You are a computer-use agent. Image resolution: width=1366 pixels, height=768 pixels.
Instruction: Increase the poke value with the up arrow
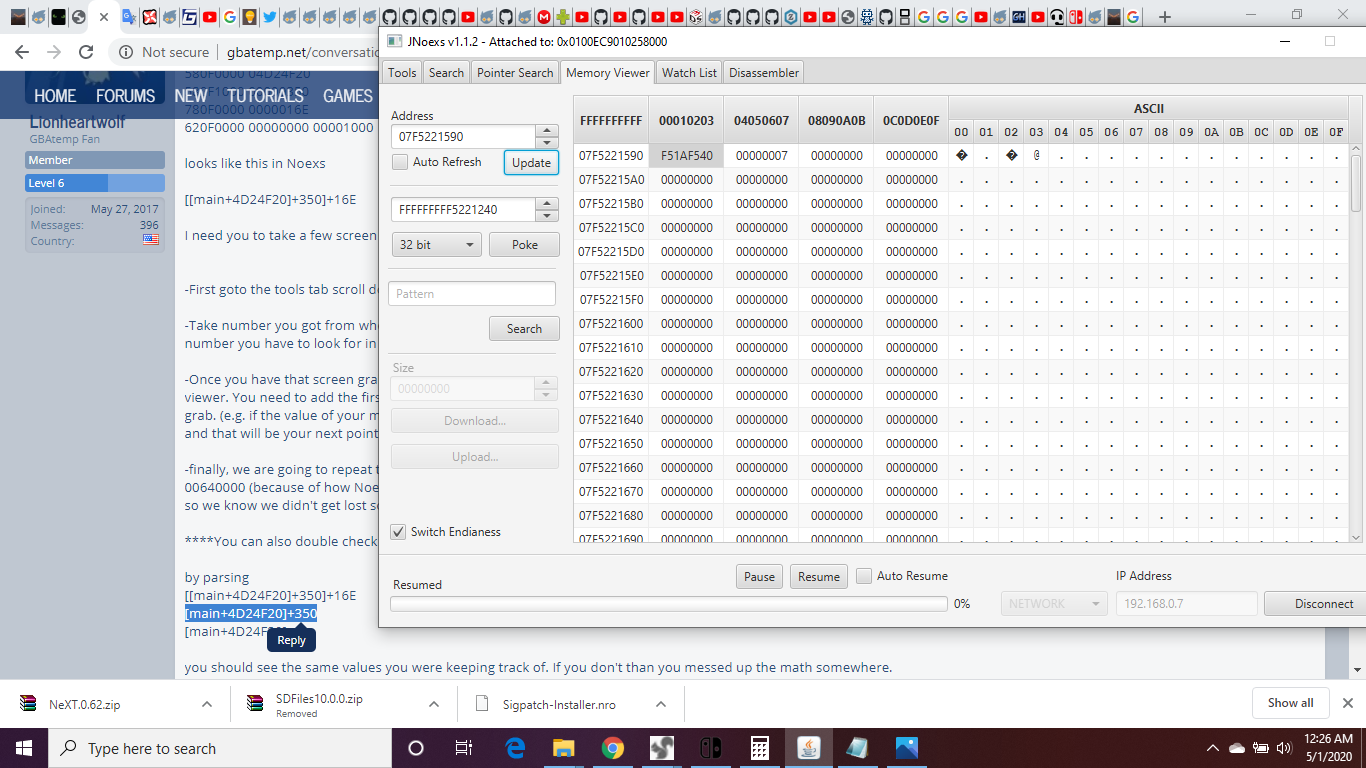coord(547,203)
